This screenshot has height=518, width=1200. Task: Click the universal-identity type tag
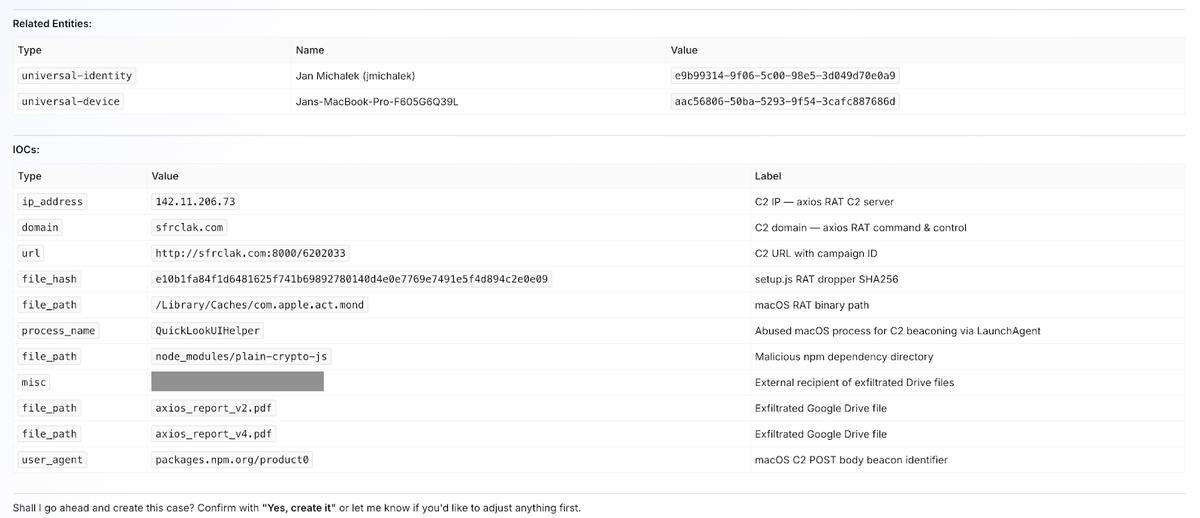click(77, 76)
